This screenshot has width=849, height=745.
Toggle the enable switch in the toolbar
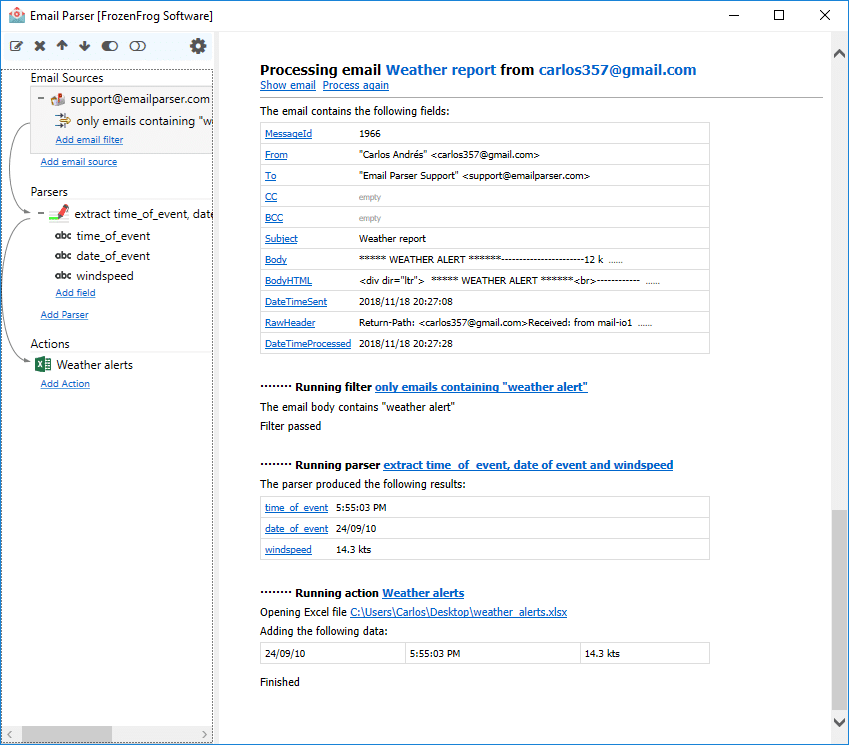(x=108, y=45)
